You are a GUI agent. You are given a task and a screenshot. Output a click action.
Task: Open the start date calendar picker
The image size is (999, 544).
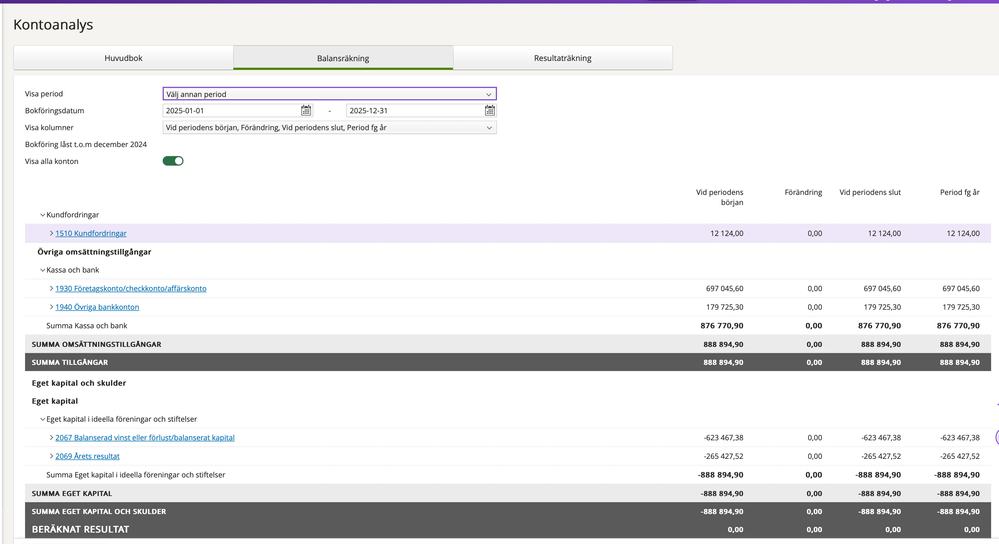306,111
